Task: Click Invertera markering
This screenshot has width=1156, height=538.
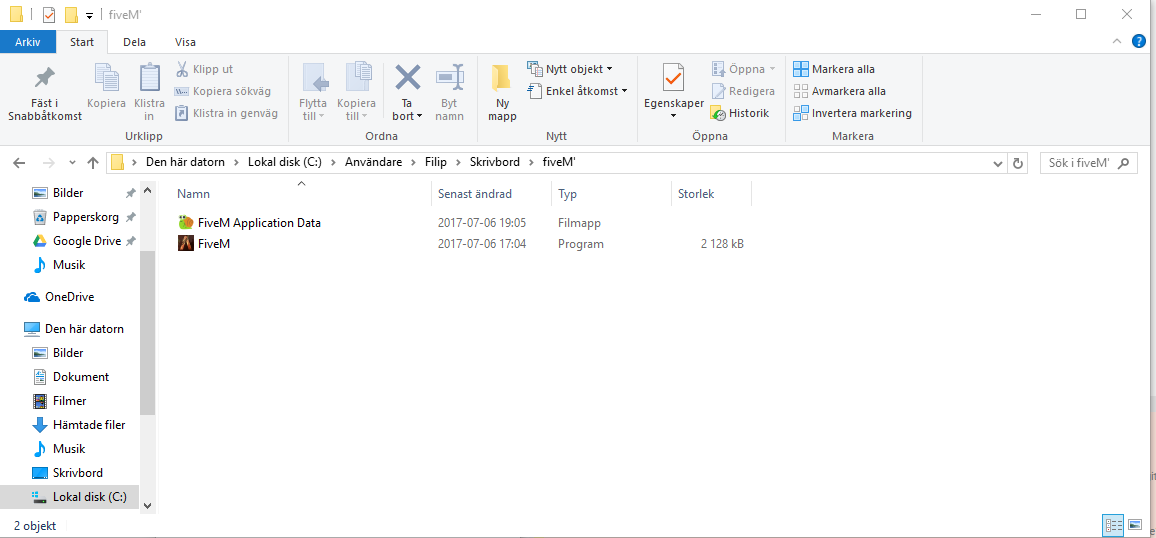Action: (x=852, y=113)
